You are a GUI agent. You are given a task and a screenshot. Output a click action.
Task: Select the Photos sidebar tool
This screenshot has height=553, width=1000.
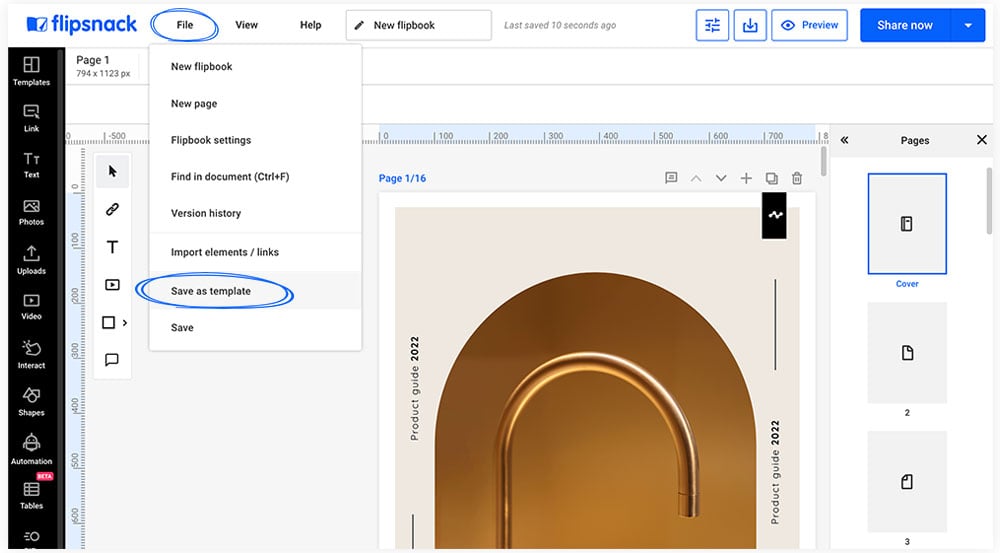tap(31, 212)
